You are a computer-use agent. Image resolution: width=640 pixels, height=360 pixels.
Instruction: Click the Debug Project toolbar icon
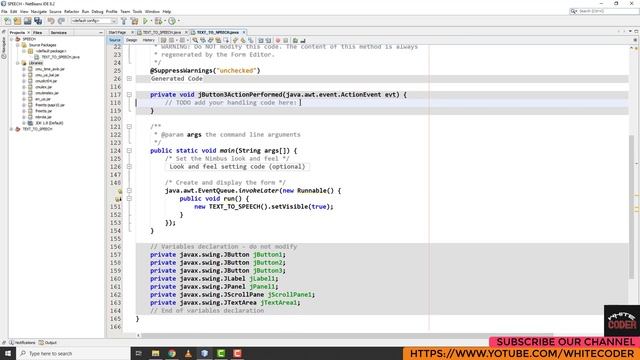[158, 21]
